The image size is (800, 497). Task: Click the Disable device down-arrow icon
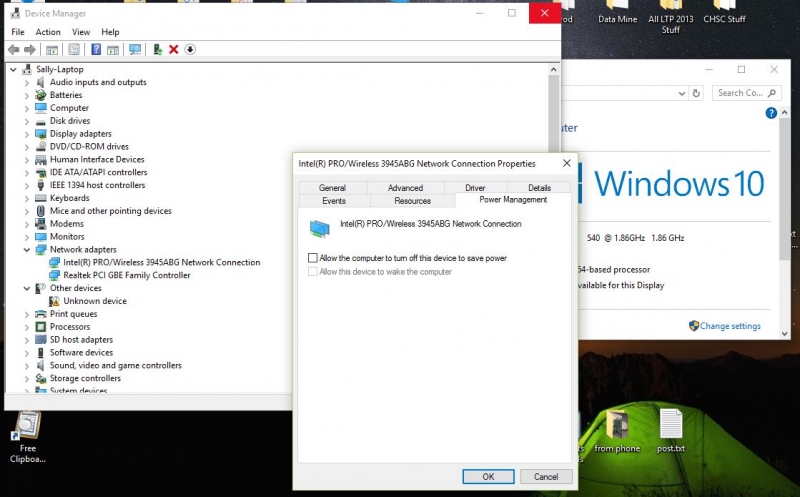coord(190,49)
